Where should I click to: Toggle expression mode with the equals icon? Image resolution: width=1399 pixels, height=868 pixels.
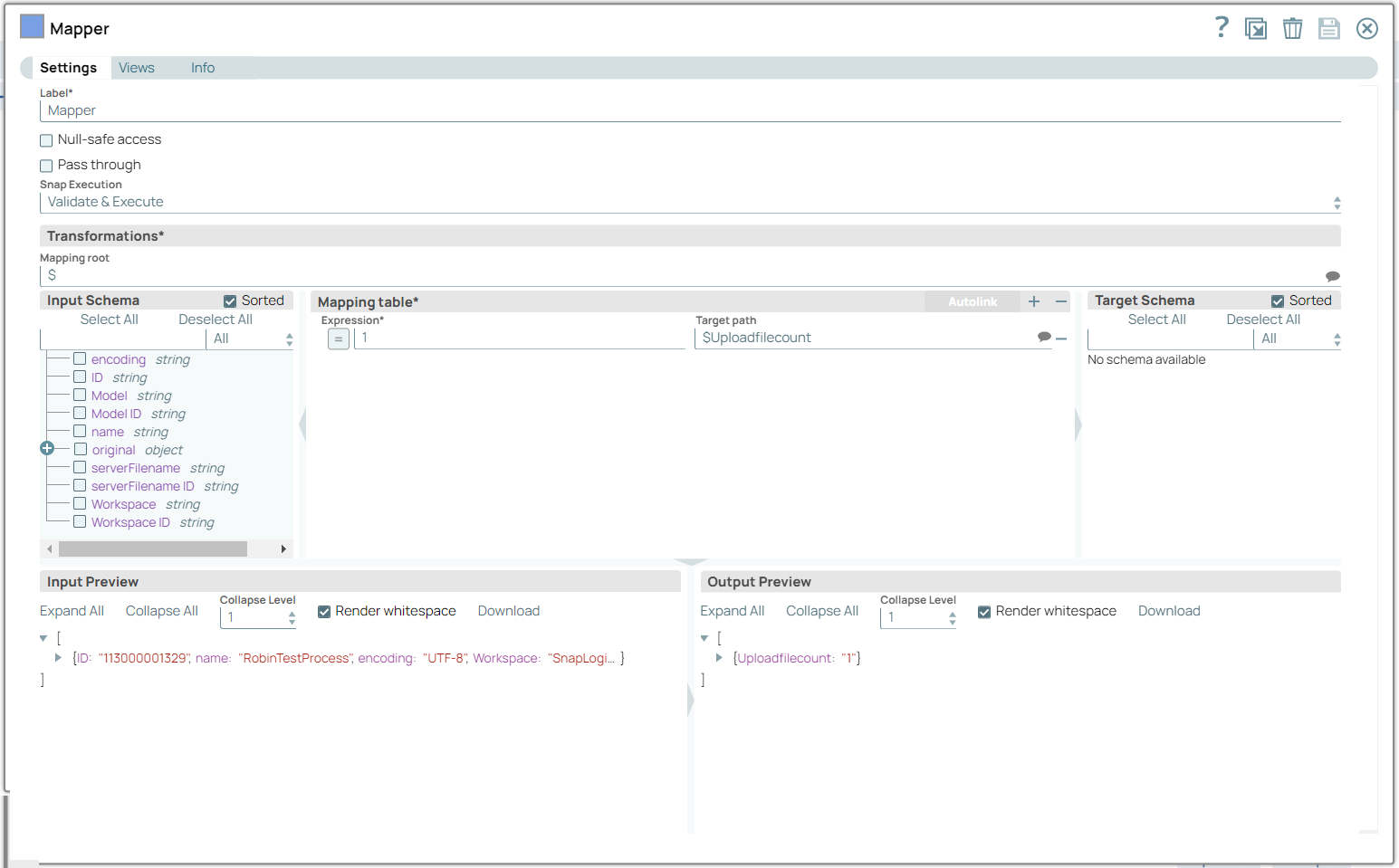(338, 338)
